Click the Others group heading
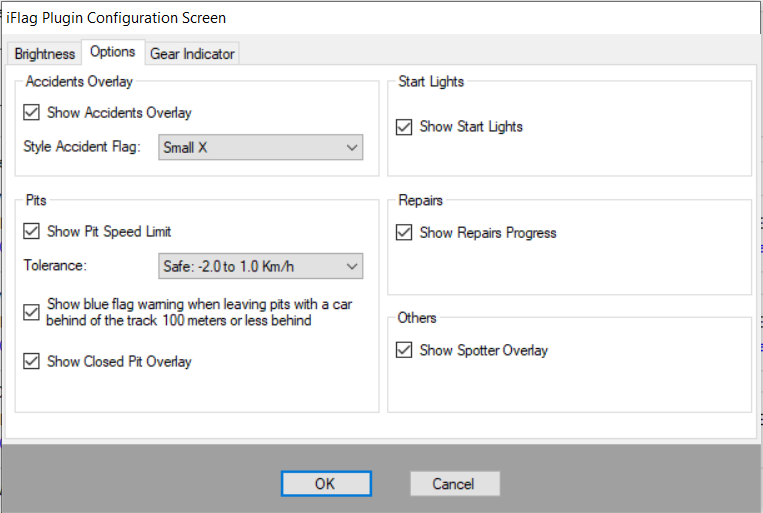 tap(417, 318)
